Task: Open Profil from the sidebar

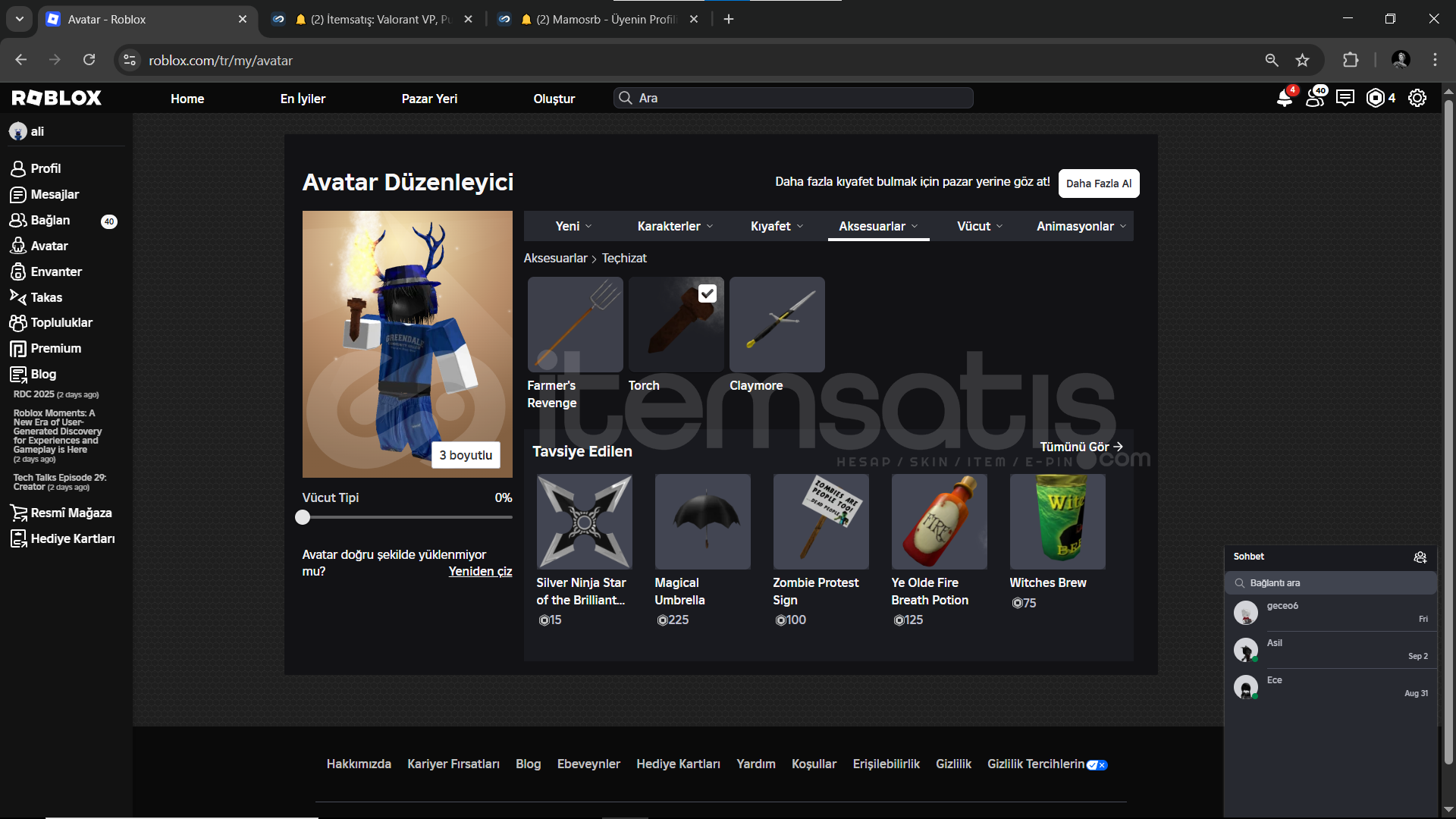Action: point(36,168)
